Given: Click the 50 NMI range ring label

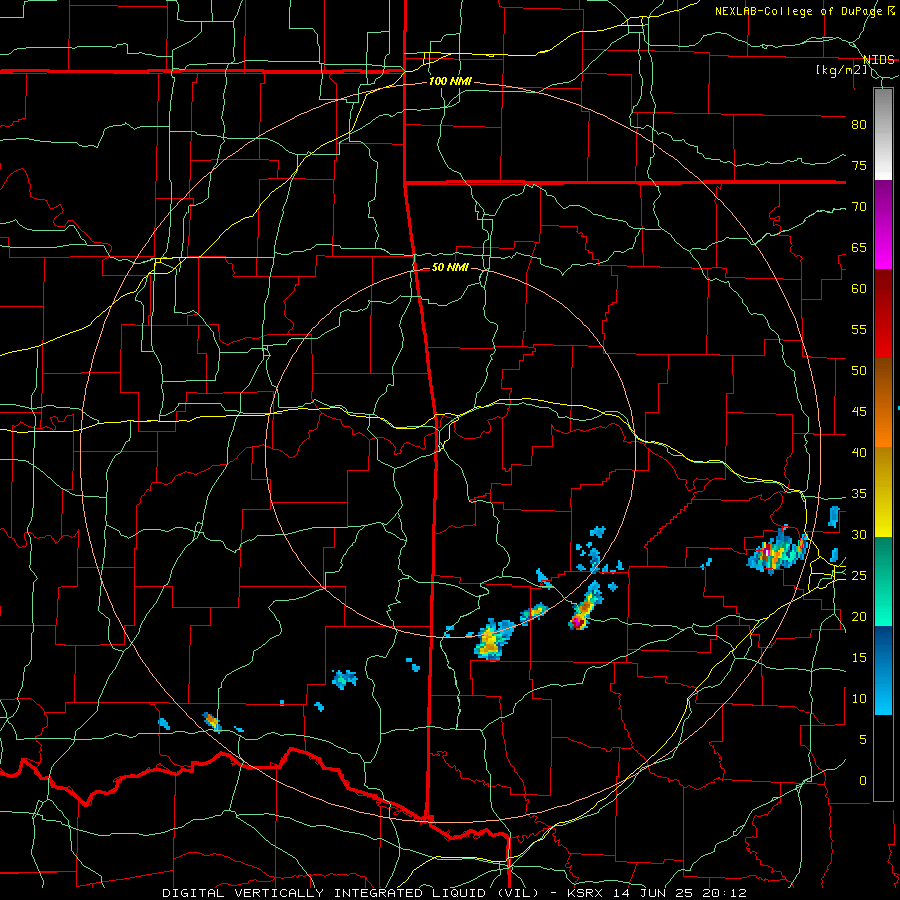Looking at the screenshot, I should tap(450, 267).
